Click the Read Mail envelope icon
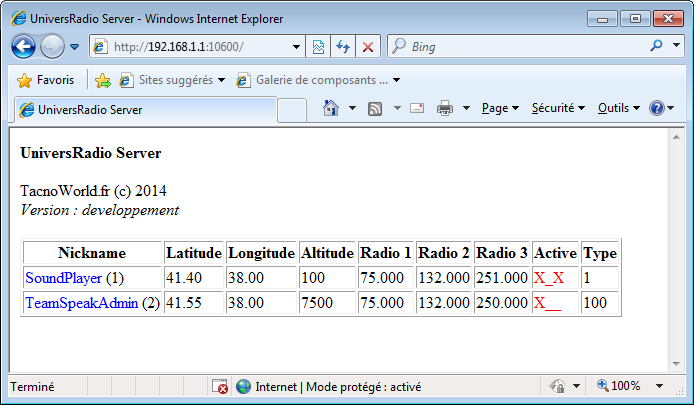This screenshot has height=405, width=694. [x=417, y=108]
